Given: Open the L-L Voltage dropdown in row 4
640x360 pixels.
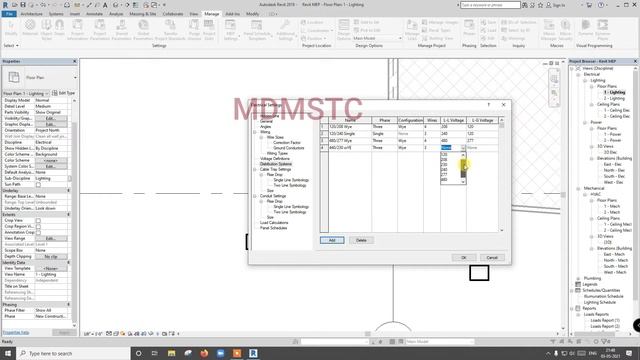Looking at the screenshot, I should [463, 148].
